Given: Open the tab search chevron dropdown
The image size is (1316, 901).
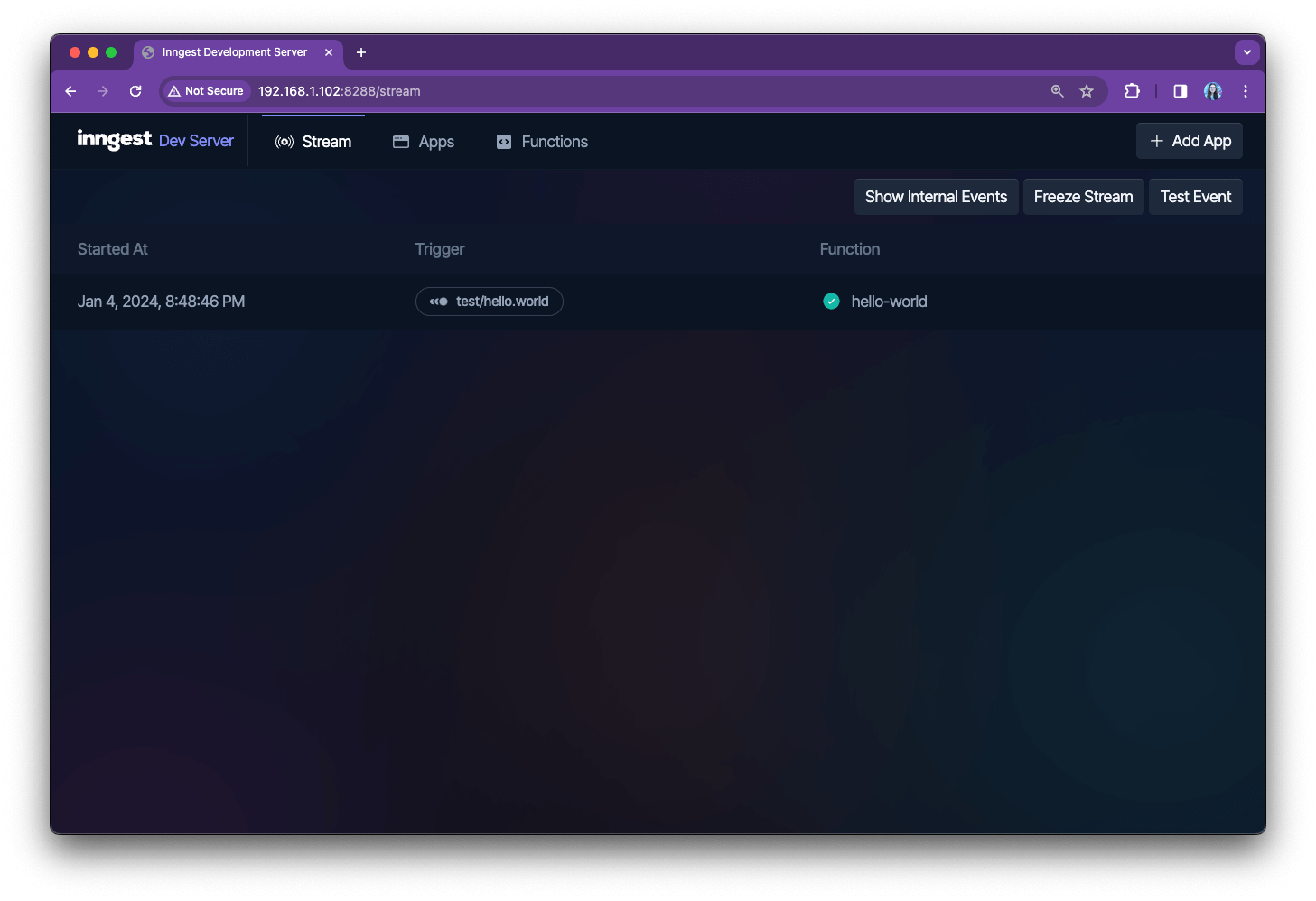Looking at the screenshot, I should (1246, 51).
